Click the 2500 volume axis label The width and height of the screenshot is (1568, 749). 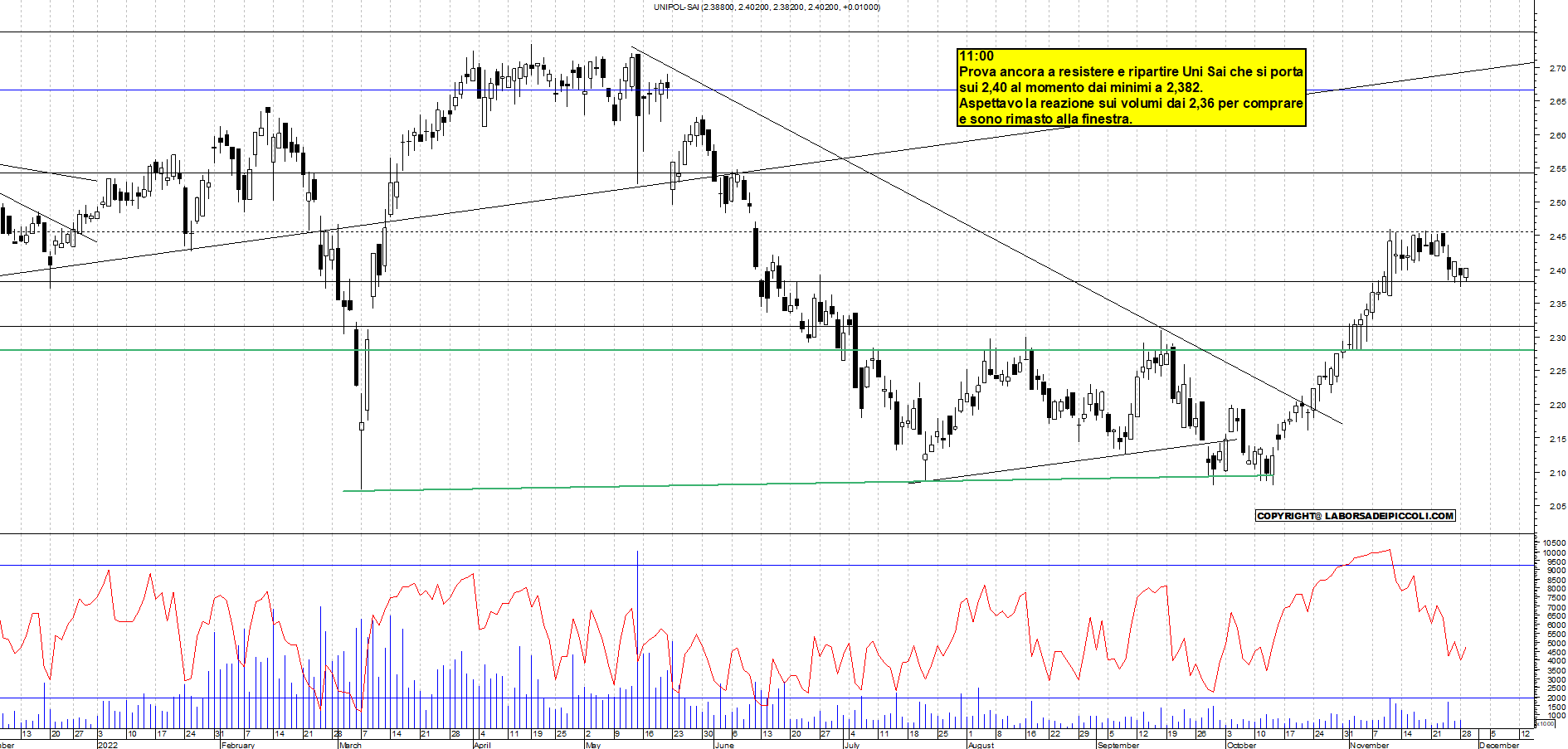pyautogui.click(x=1556, y=688)
